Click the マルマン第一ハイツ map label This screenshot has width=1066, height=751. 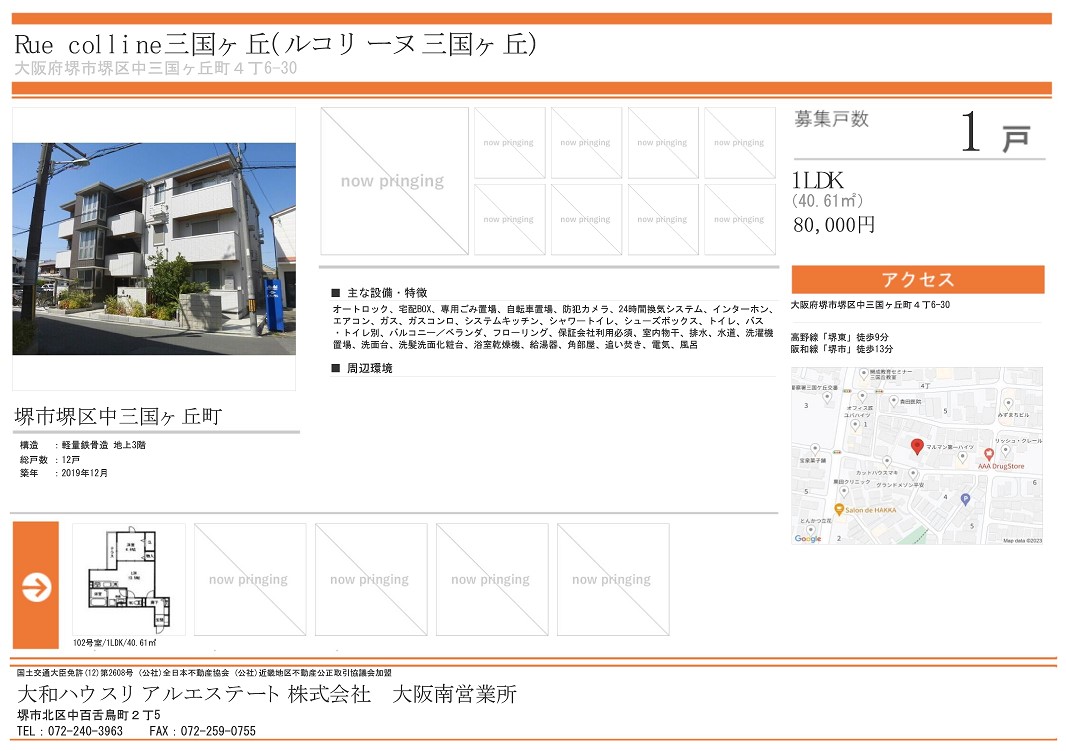point(950,447)
